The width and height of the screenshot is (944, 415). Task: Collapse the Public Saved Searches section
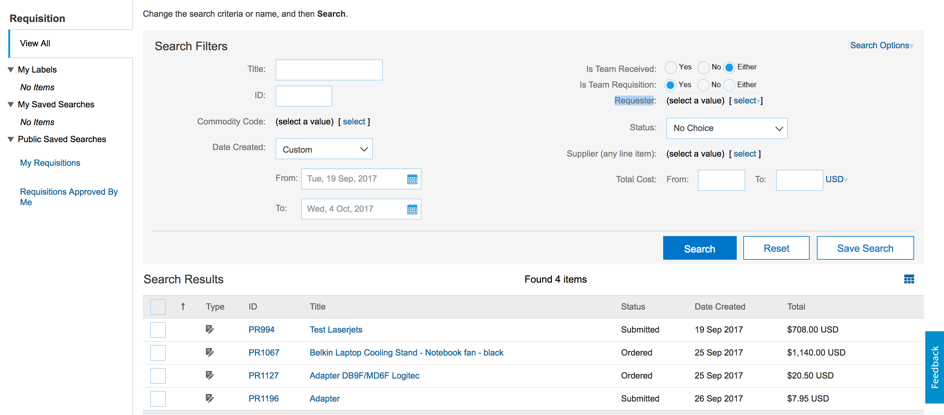click(11, 140)
